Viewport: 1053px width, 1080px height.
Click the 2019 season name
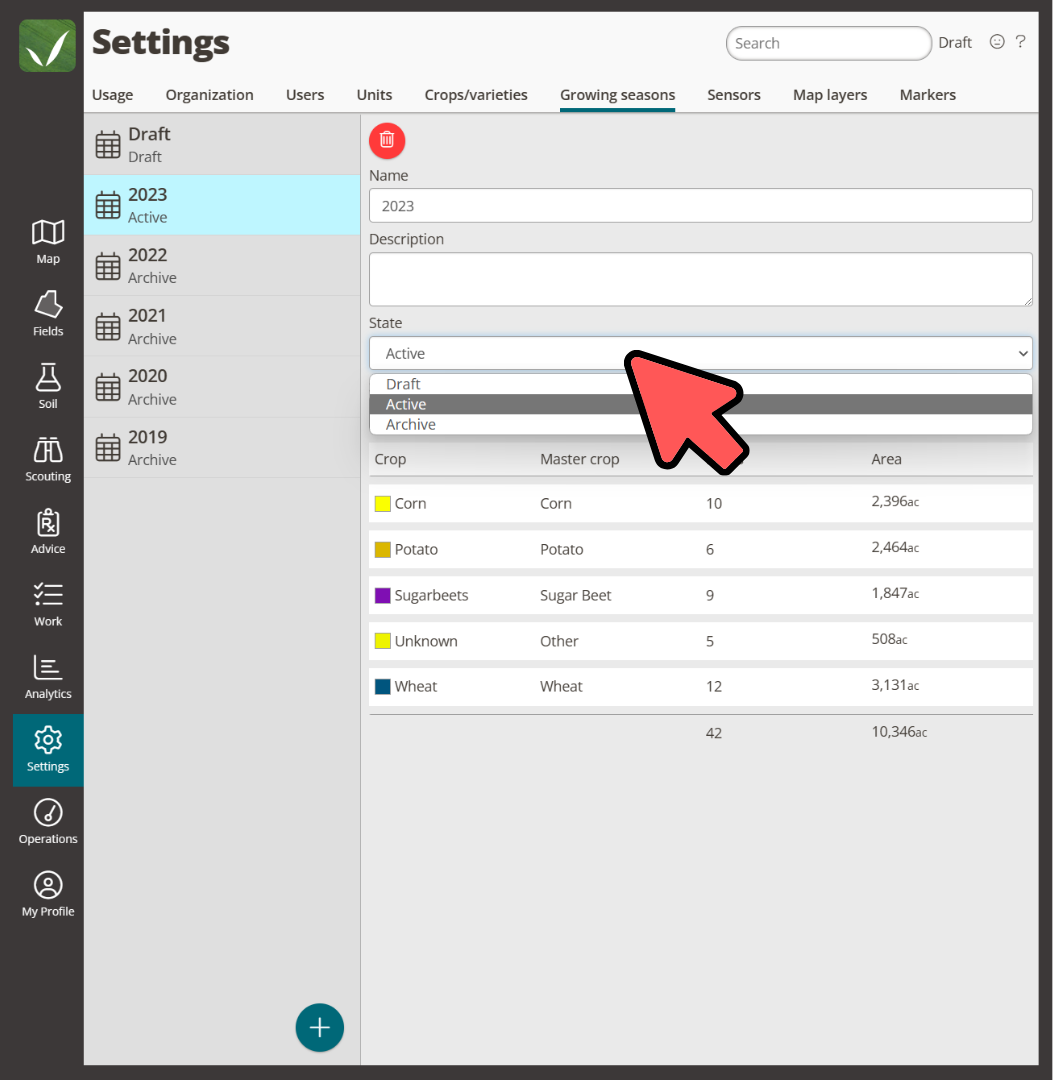(147, 437)
